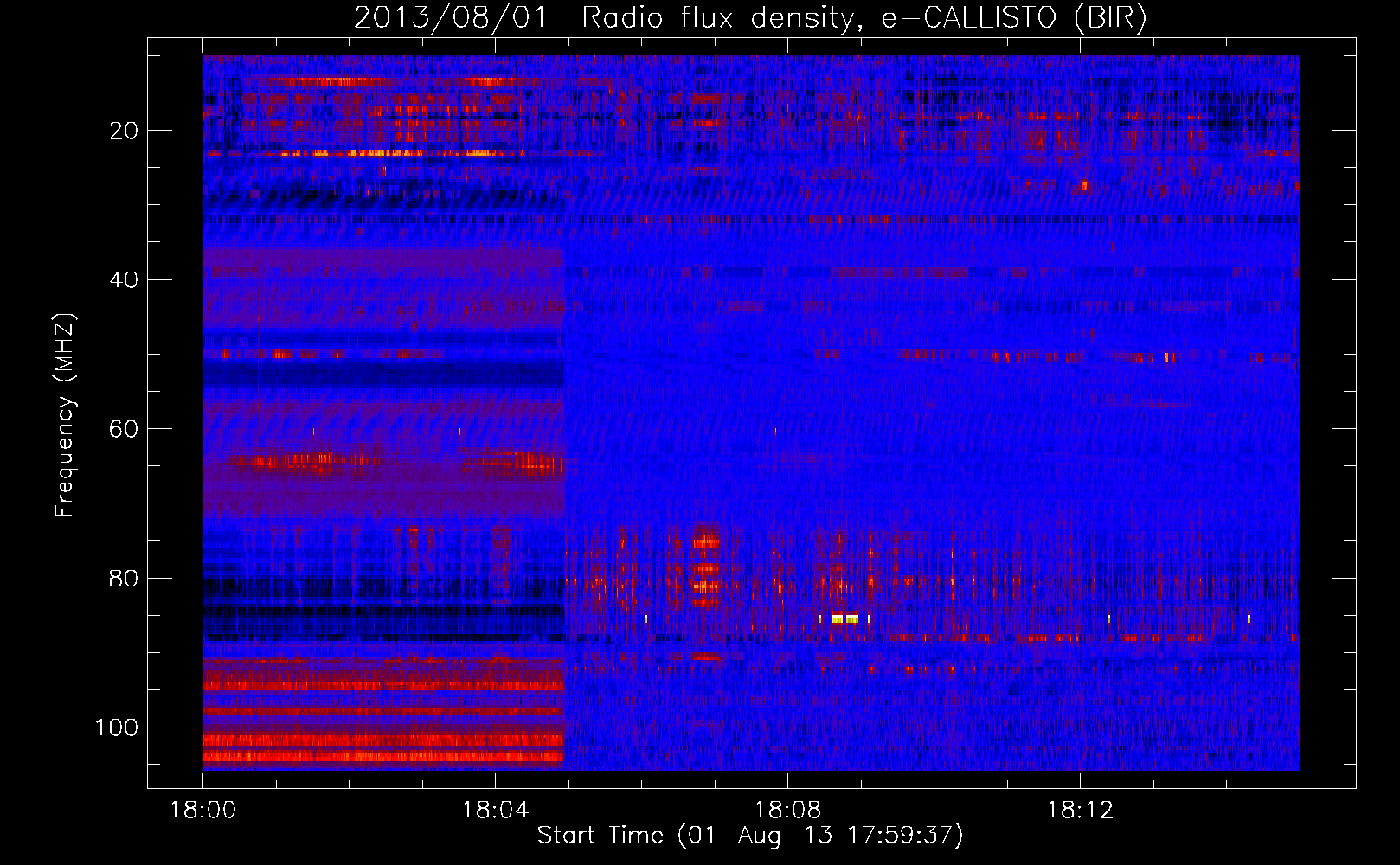Click the 18:12 time tick label

point(1080,811)
